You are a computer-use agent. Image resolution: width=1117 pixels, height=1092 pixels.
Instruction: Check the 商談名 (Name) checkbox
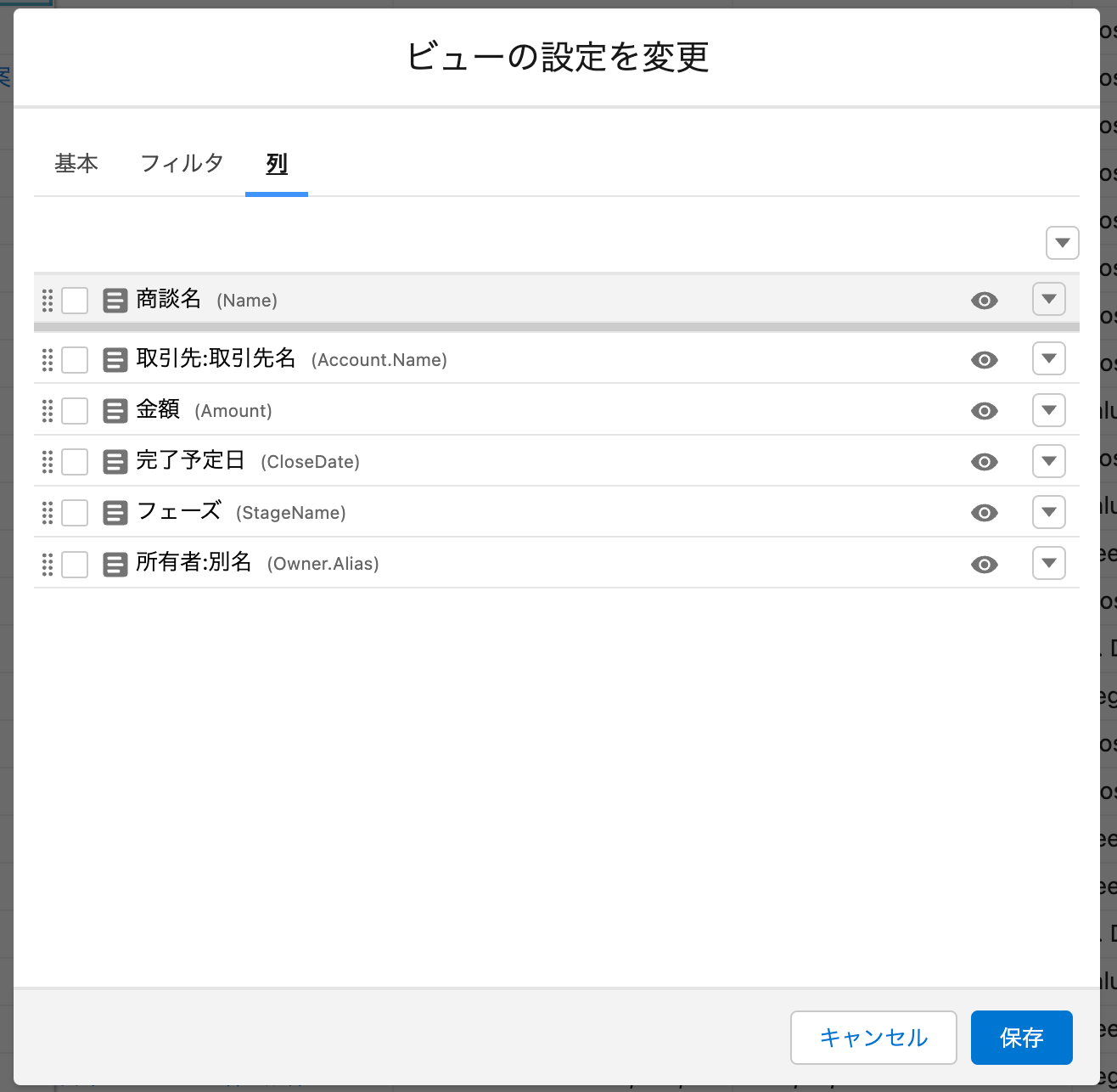tap(75, 301)
